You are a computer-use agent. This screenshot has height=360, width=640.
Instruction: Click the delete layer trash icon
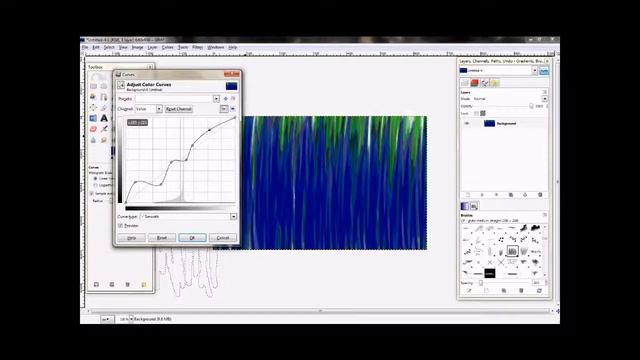pos(540,195)
